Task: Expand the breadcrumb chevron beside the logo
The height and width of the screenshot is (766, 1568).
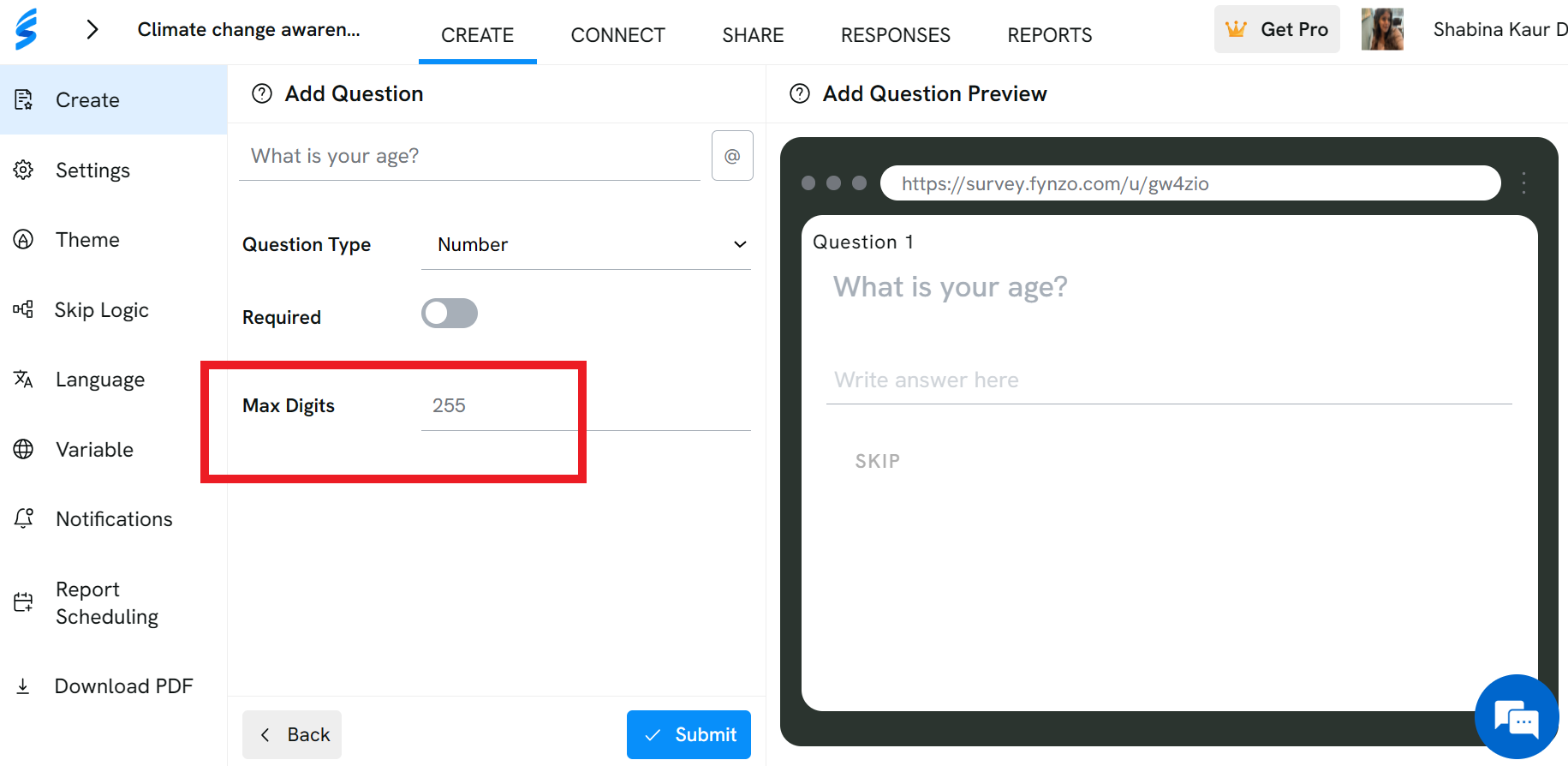Action: 92,30
